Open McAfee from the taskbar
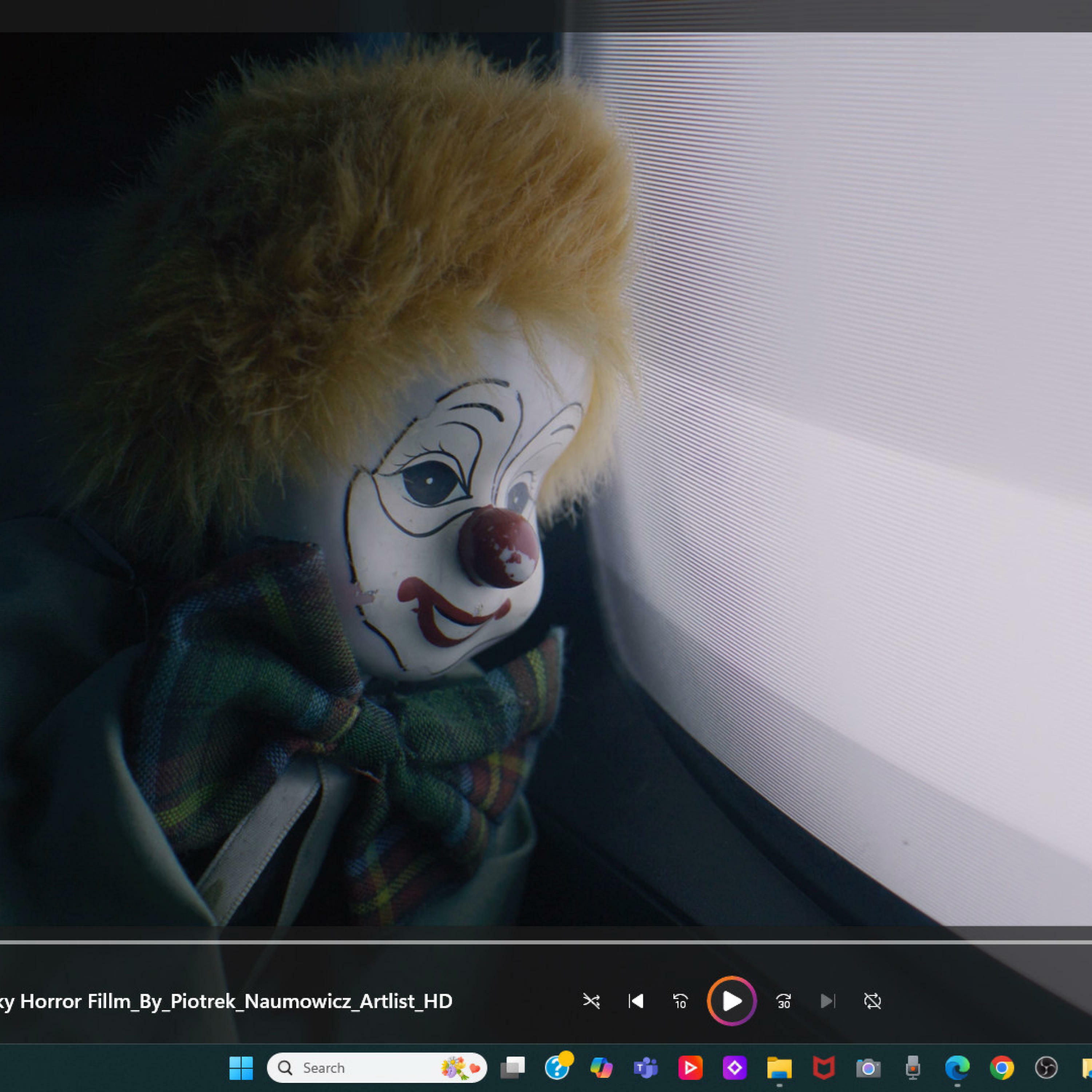 pos(823,1068)
